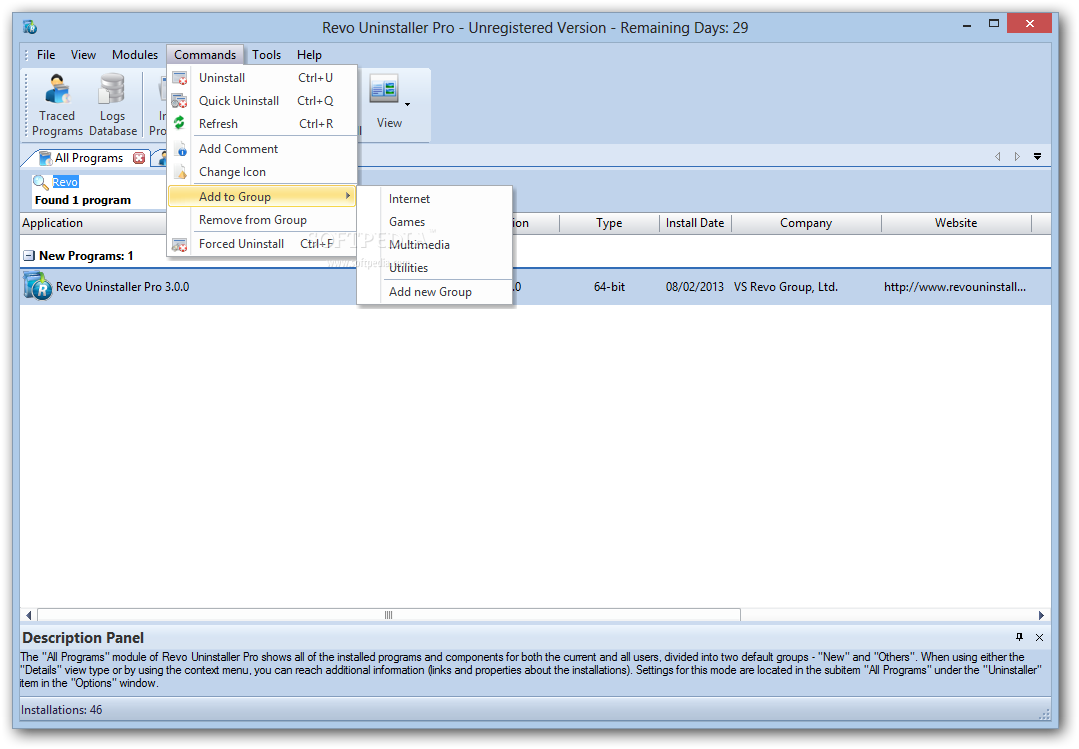Click the View toolbar icon
The height and width of the screenshot is (749, 1079).
[384, 89]
